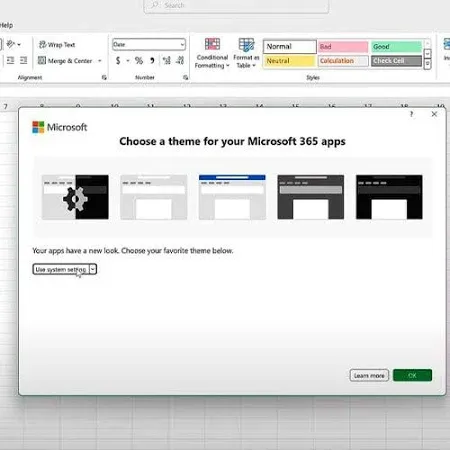This screenshot has width=450, height=450.
Task: Select the Black theme thumbnail
Action: 389,197
